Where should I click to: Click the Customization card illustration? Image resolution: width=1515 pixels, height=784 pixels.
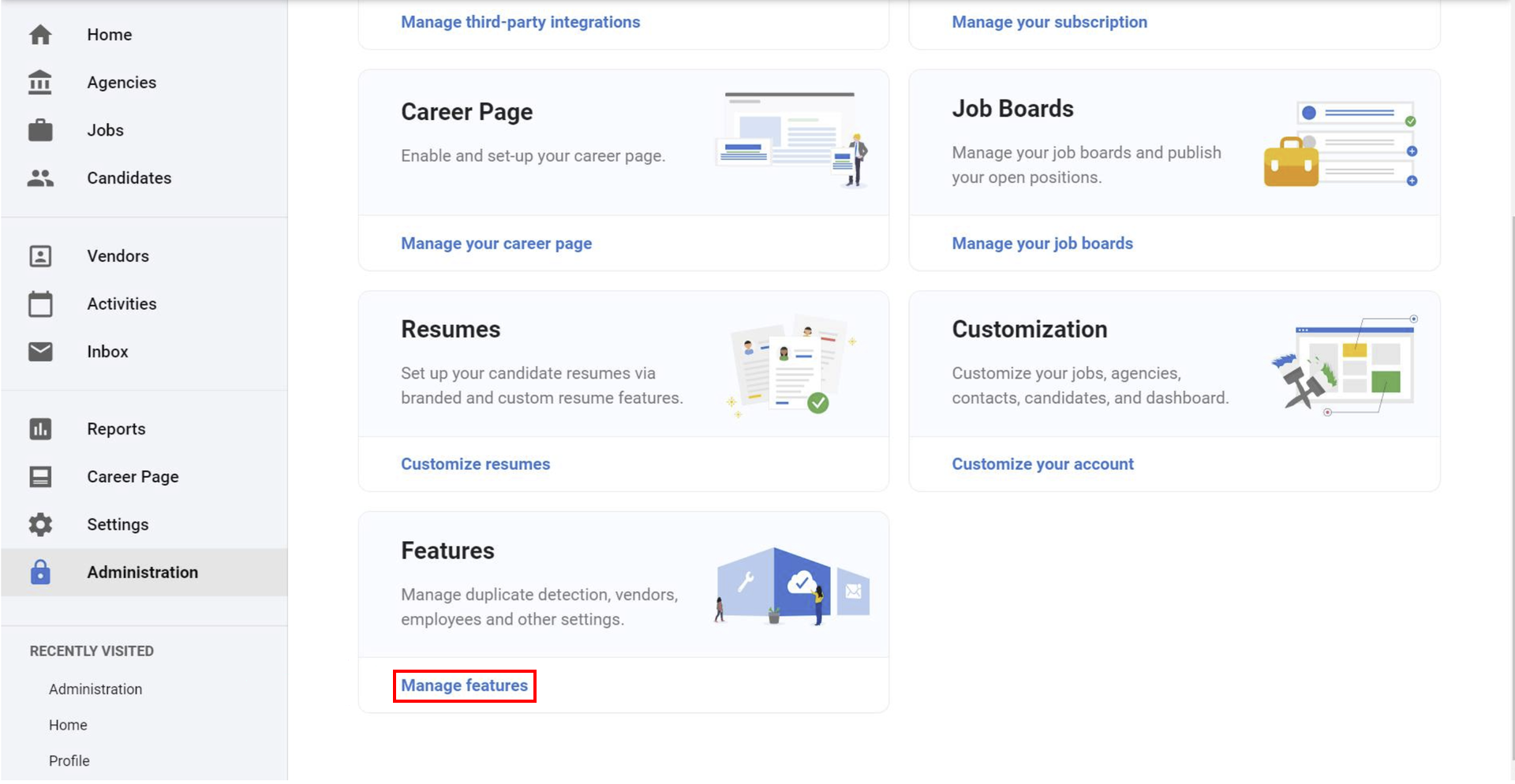pos(1345,366)
